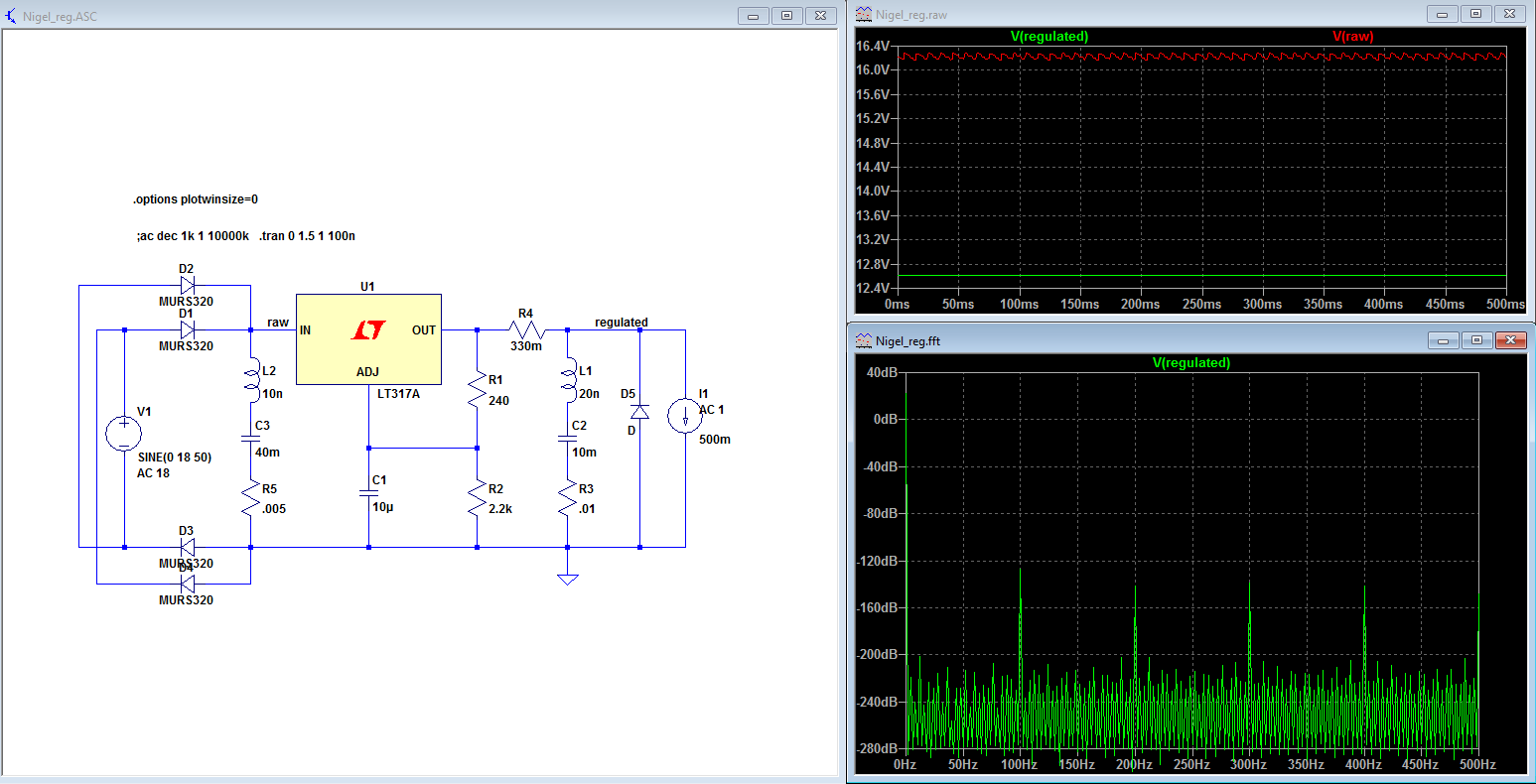Select resistor R4 symbol

coord(527,329)
